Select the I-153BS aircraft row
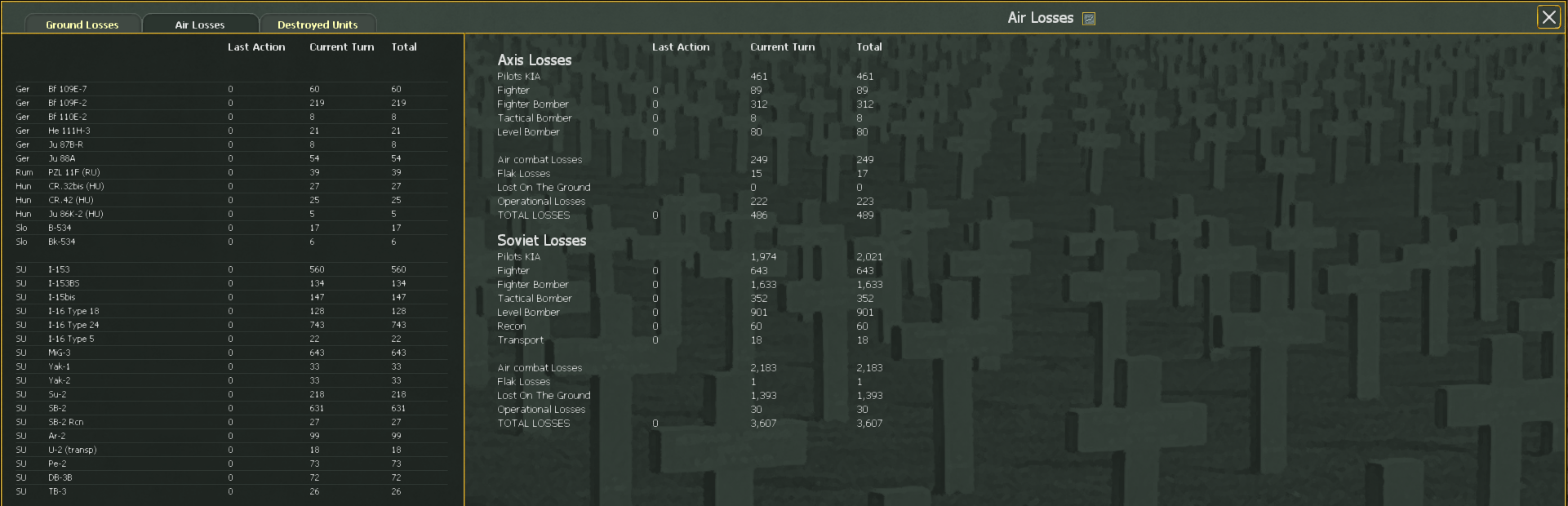This screenshot has height=506, width=1568. 231,283
